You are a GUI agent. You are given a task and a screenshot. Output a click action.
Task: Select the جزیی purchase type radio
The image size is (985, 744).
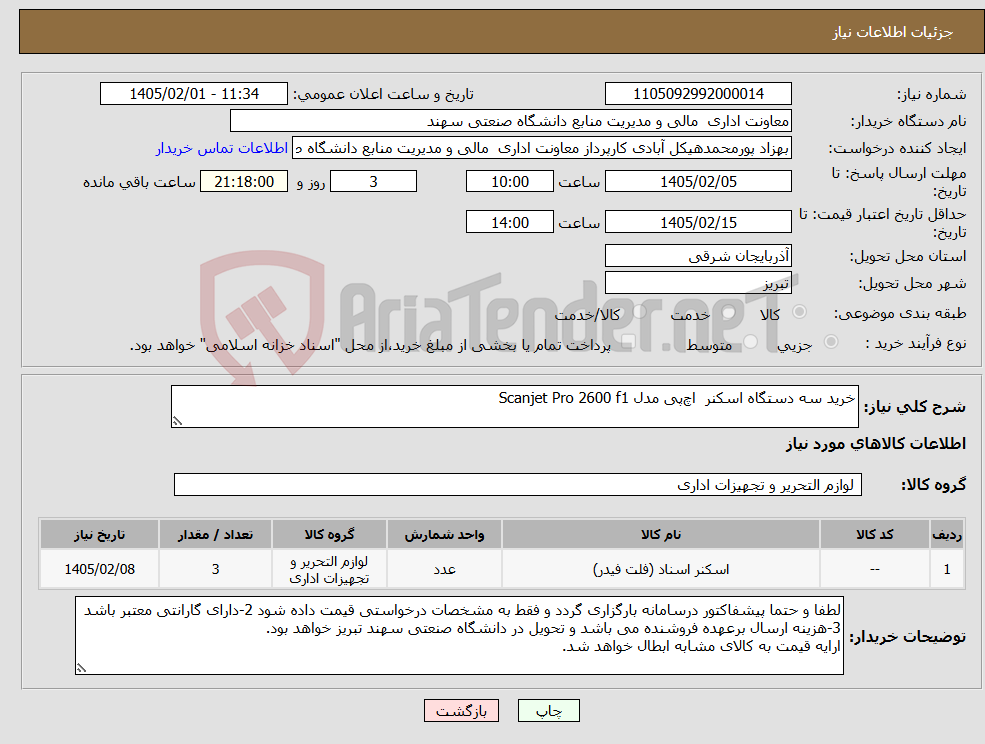(x=830, y=342)
